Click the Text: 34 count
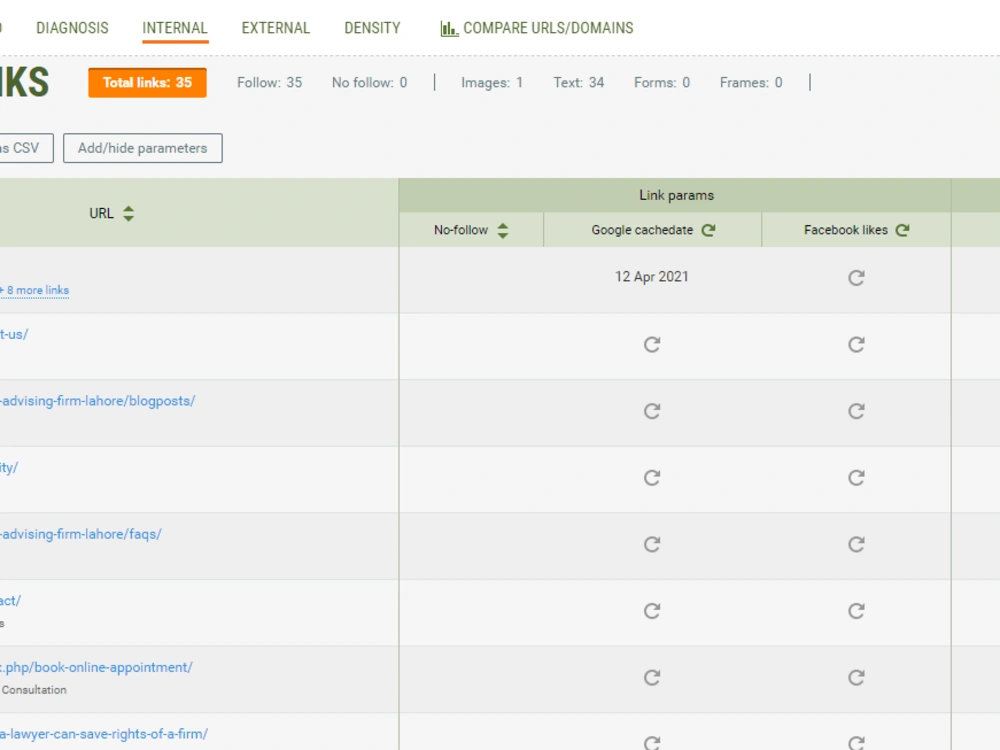Viewport: 1000px width, 750px height. tap(578, 83)
